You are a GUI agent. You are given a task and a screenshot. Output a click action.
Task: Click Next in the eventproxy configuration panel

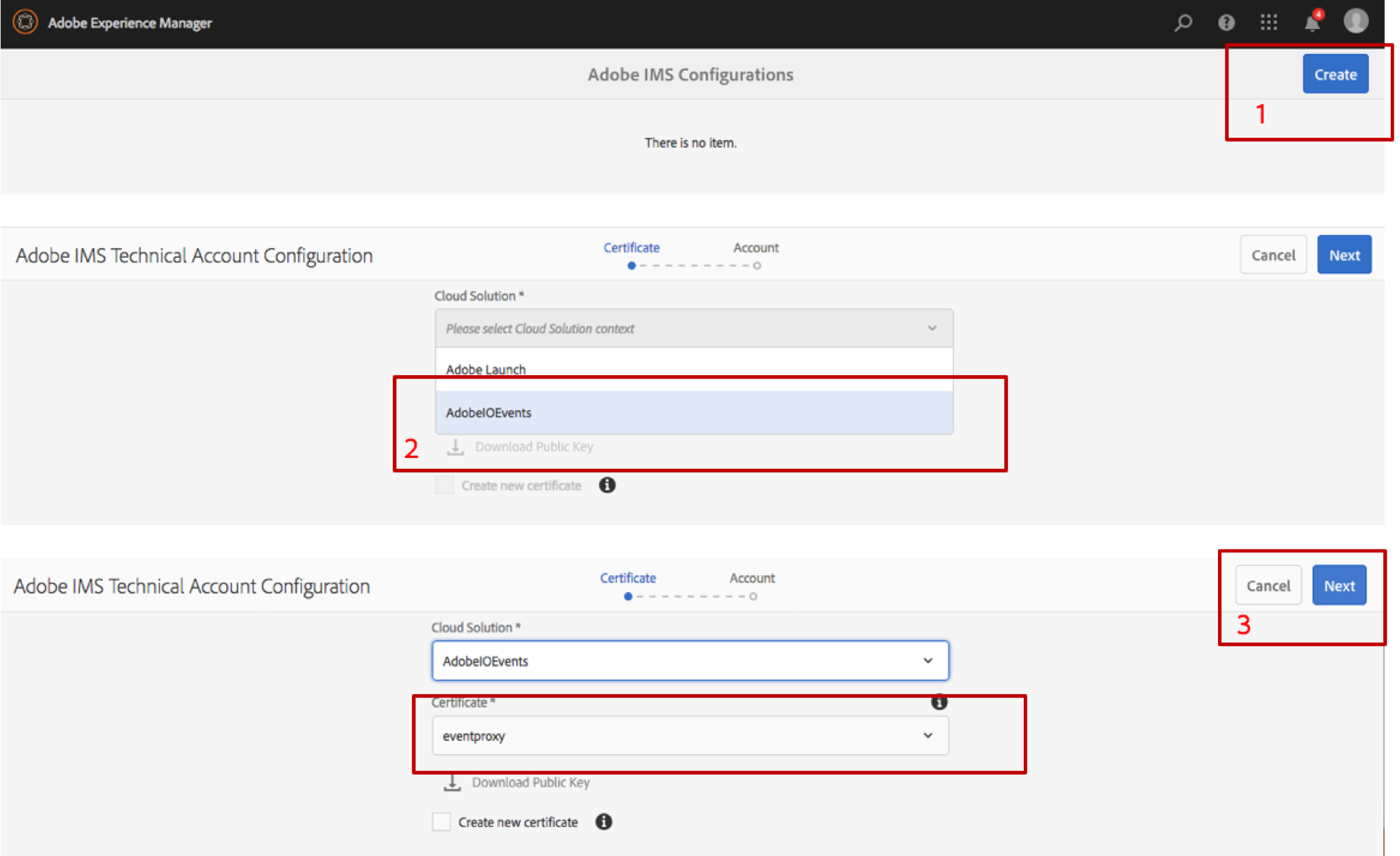tap(1339, 585)
